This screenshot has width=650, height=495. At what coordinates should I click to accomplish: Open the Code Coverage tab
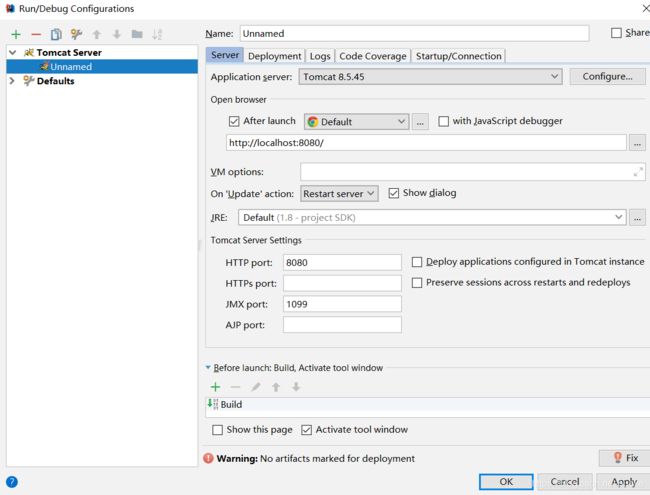[x=373, y=56]
